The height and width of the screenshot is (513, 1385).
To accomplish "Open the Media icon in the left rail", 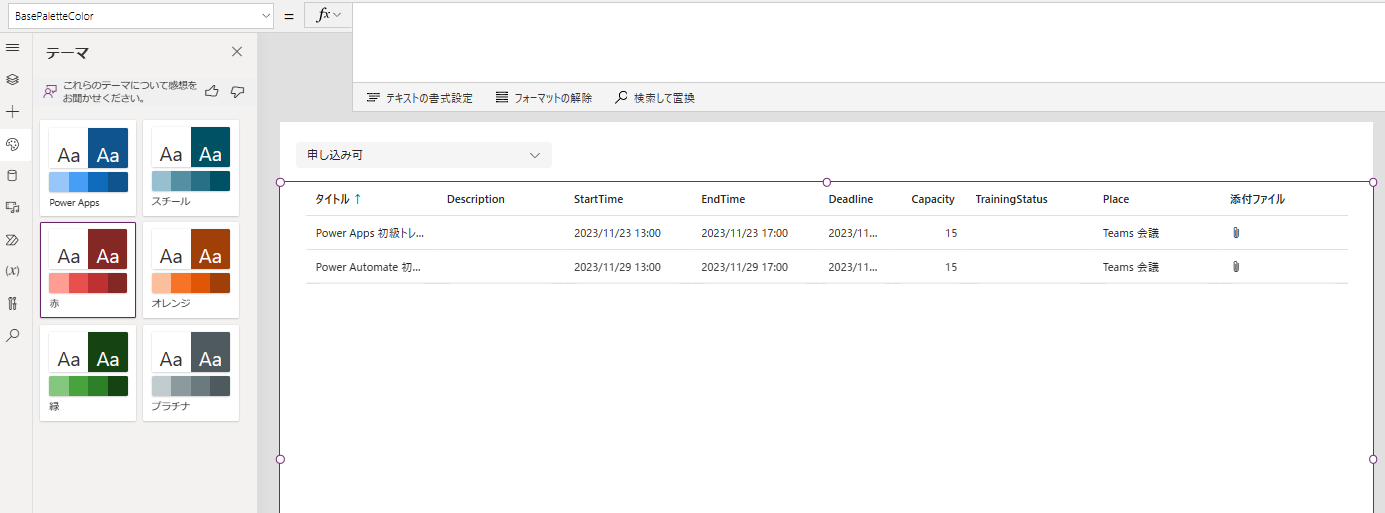I will point(12,207).
